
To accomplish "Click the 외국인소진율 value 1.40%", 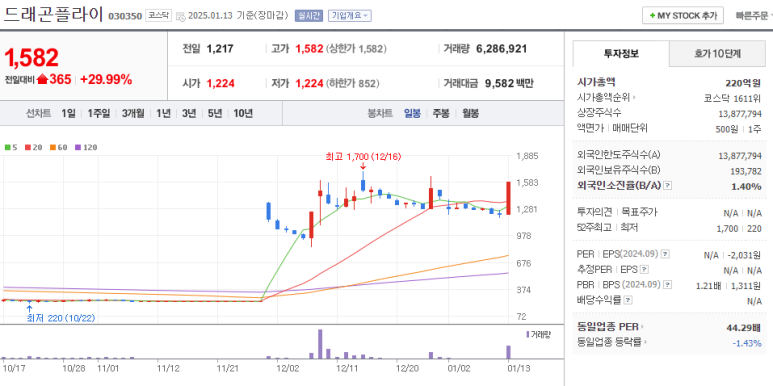I will 746,186.
